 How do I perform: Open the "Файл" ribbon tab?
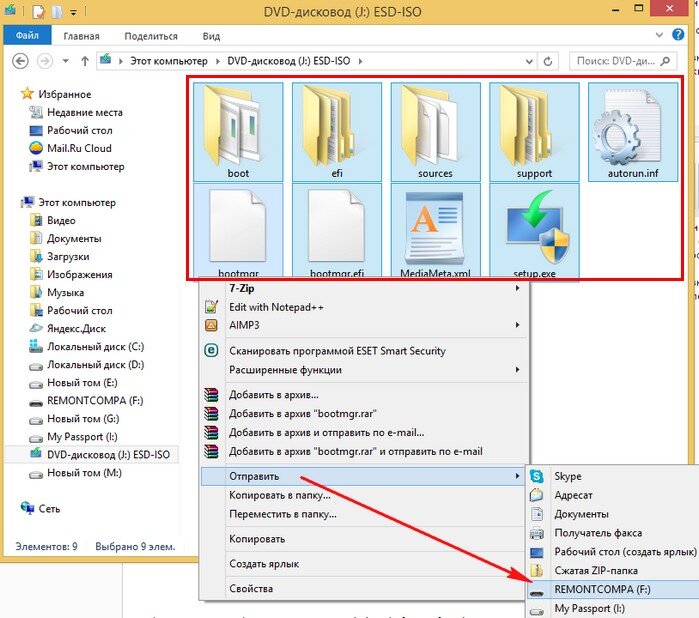click(27, 35)
